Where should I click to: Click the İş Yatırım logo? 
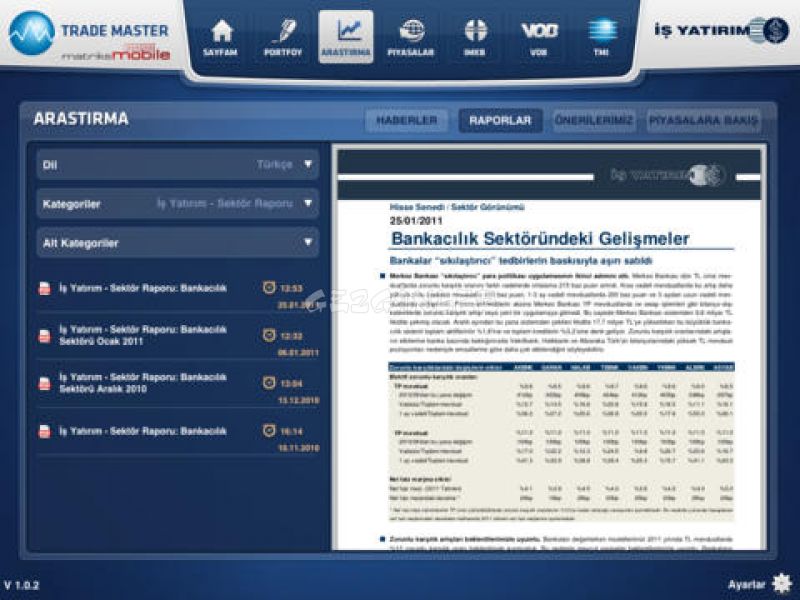pyautogui.click(x=722, y=30)
